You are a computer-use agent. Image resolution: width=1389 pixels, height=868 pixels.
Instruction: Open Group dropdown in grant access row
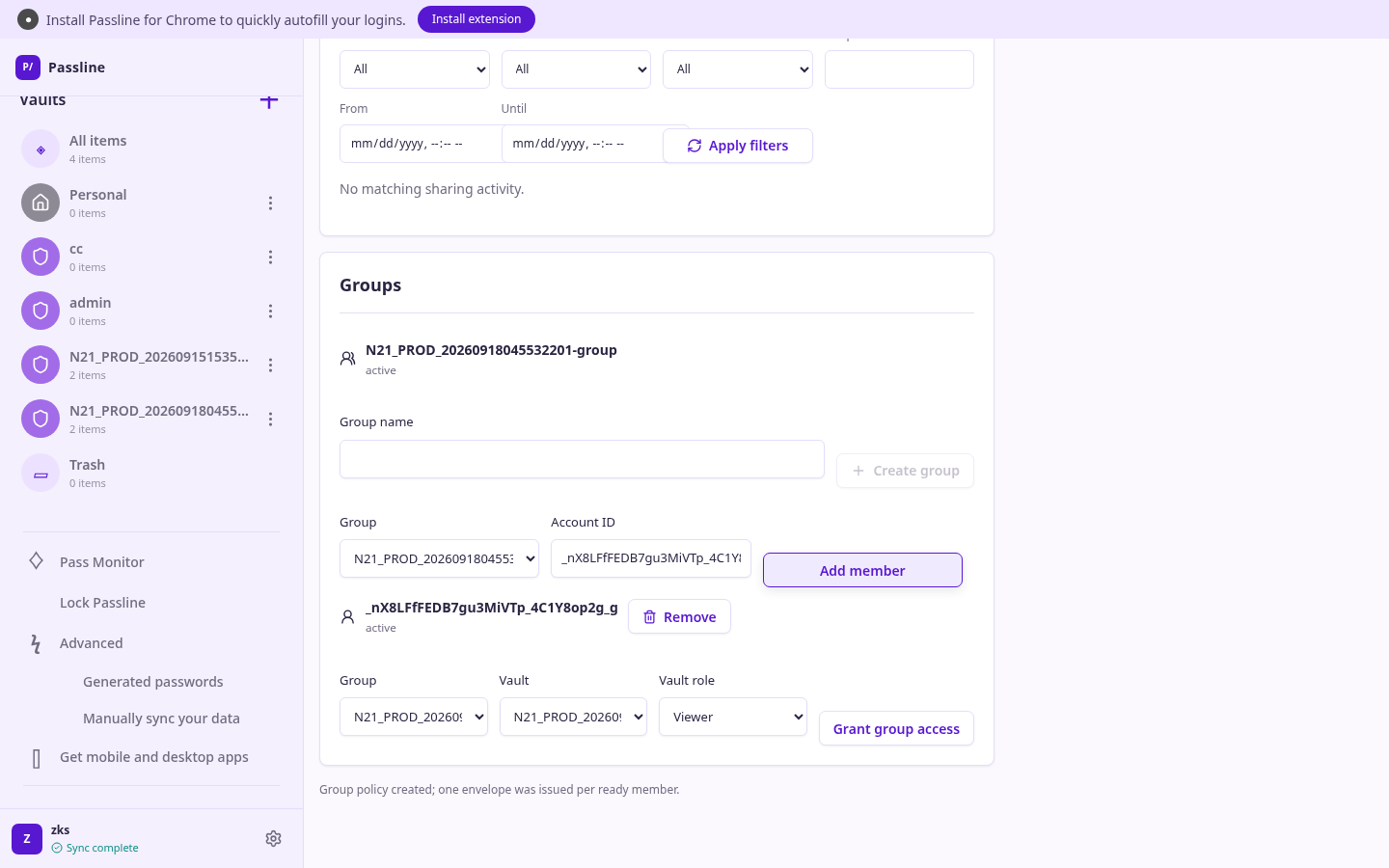[x=414, y=717]
